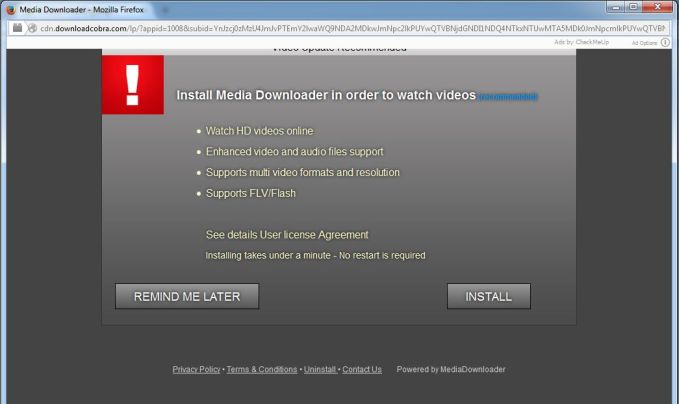Click the Firefox logo in the title bar
Image resolution: width=679 pixels, height=404 pixels.
tap(11, 10)
